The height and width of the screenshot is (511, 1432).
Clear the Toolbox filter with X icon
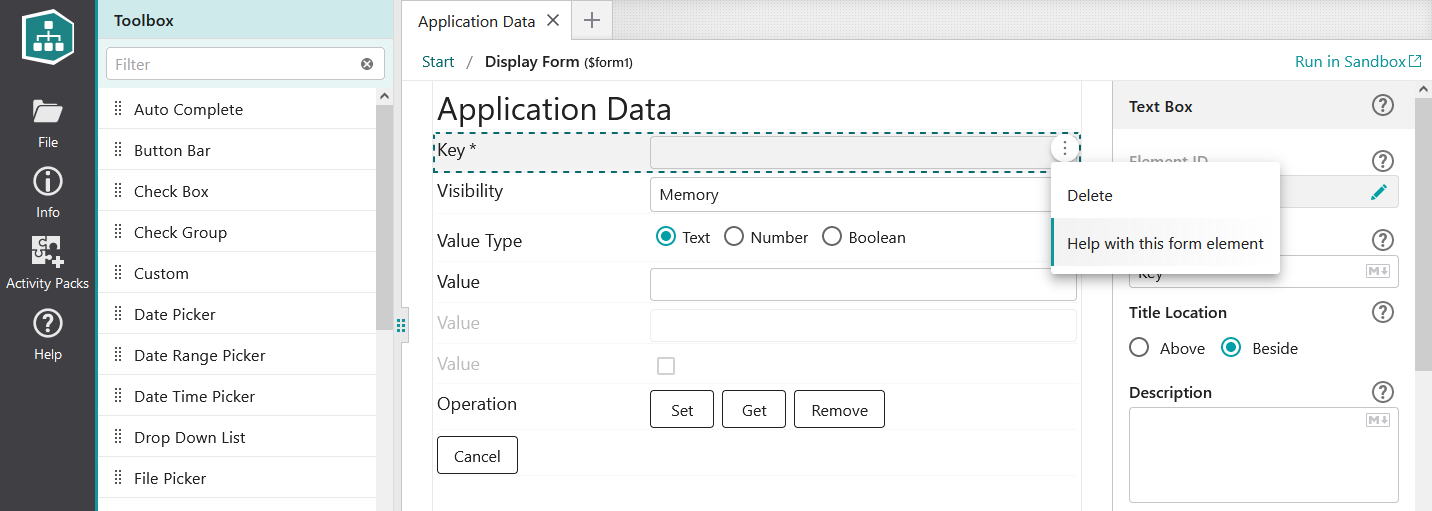tap(367, 64)
